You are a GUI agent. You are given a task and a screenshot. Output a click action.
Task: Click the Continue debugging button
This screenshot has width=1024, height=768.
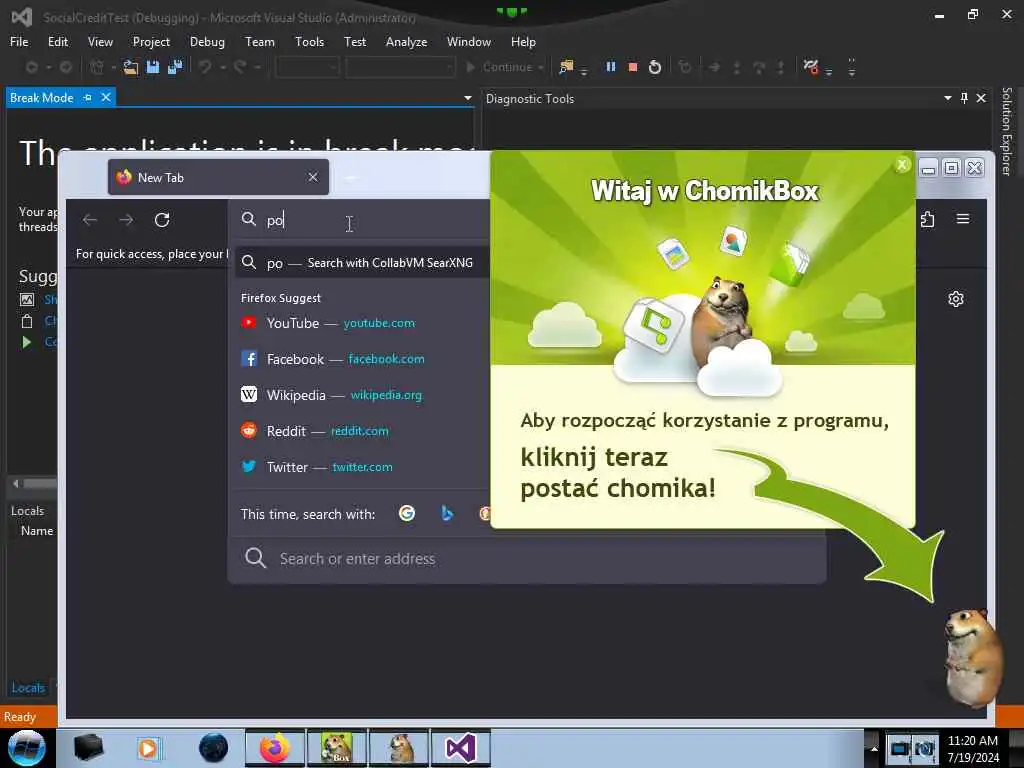500,67
